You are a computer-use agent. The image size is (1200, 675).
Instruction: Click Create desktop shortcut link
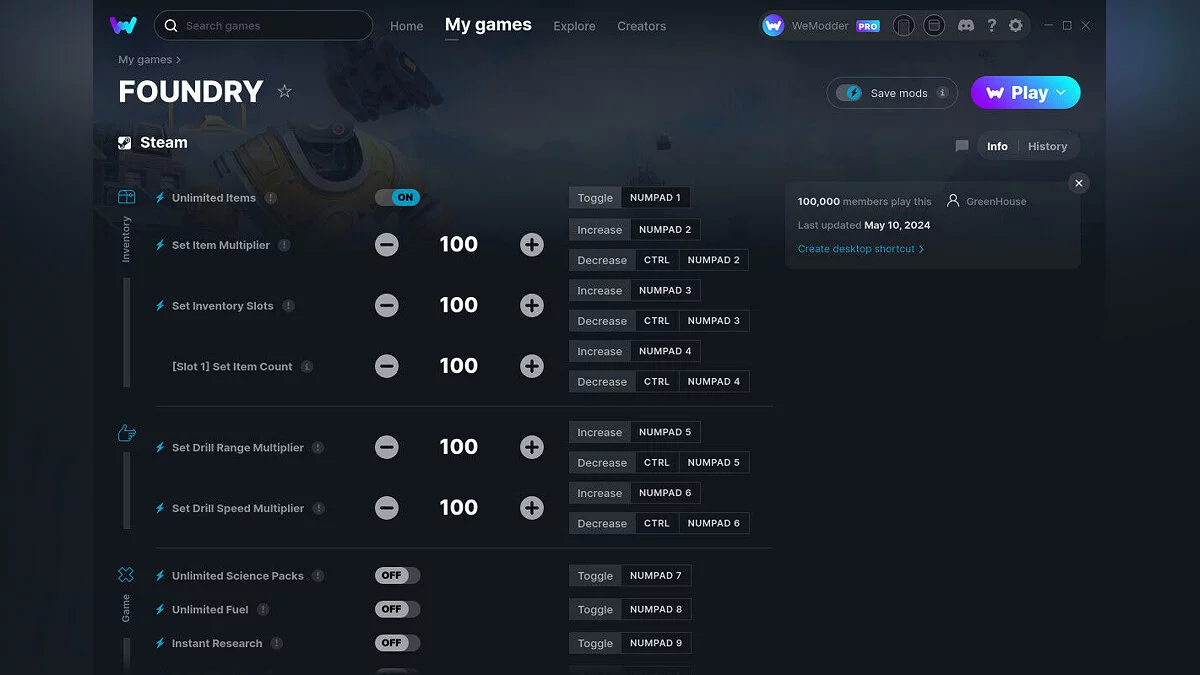(861, 249)
